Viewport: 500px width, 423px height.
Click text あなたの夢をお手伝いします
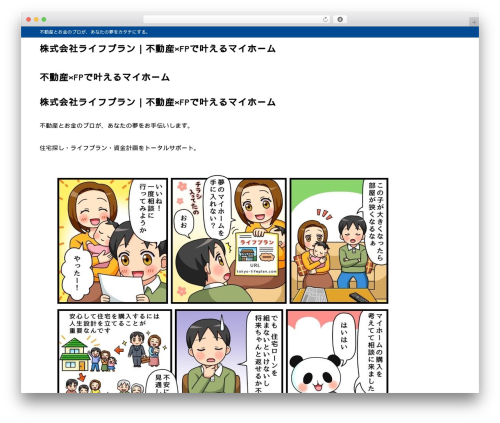coord(149,126)
